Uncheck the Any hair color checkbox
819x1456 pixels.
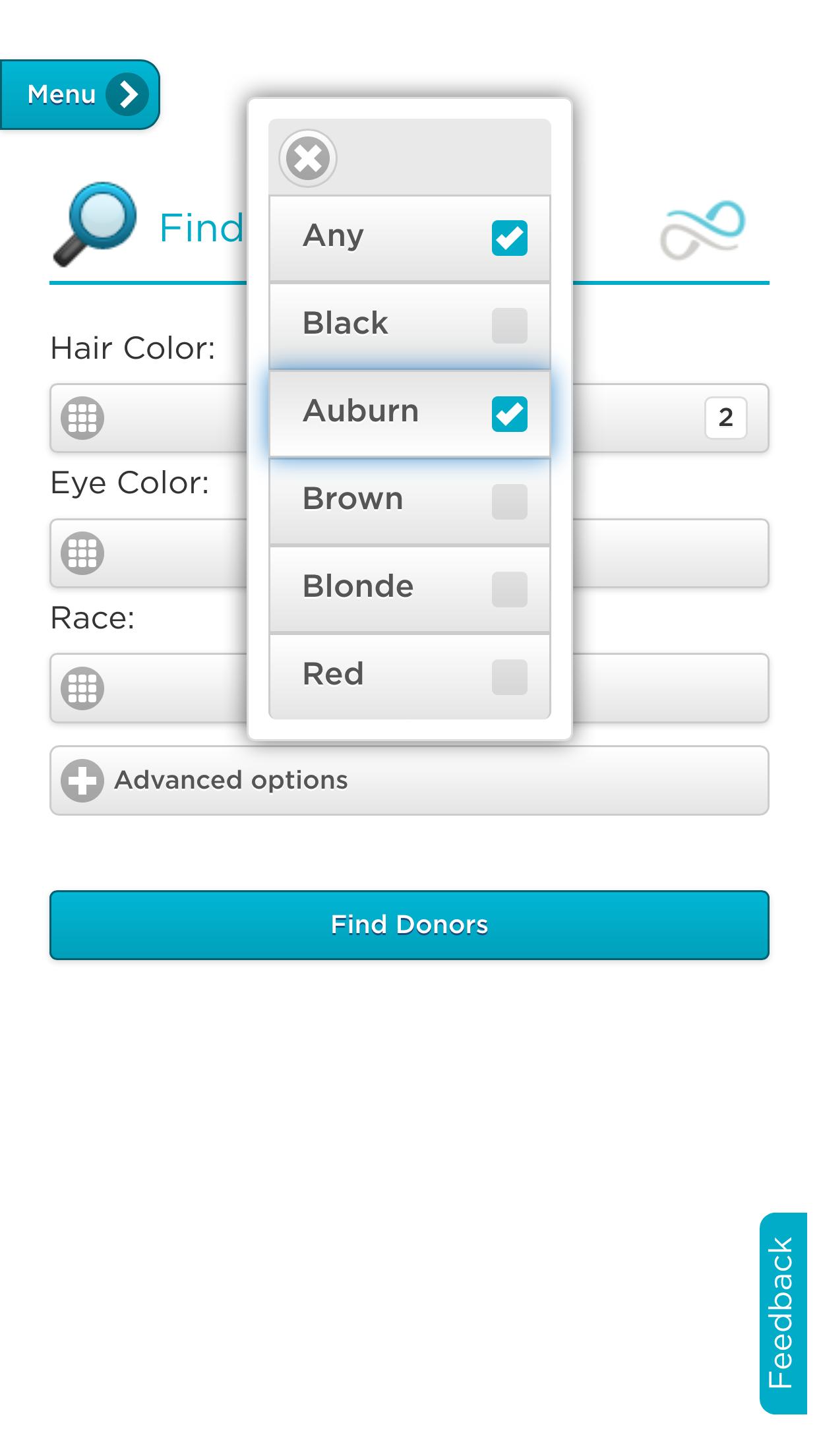[509, 238]
